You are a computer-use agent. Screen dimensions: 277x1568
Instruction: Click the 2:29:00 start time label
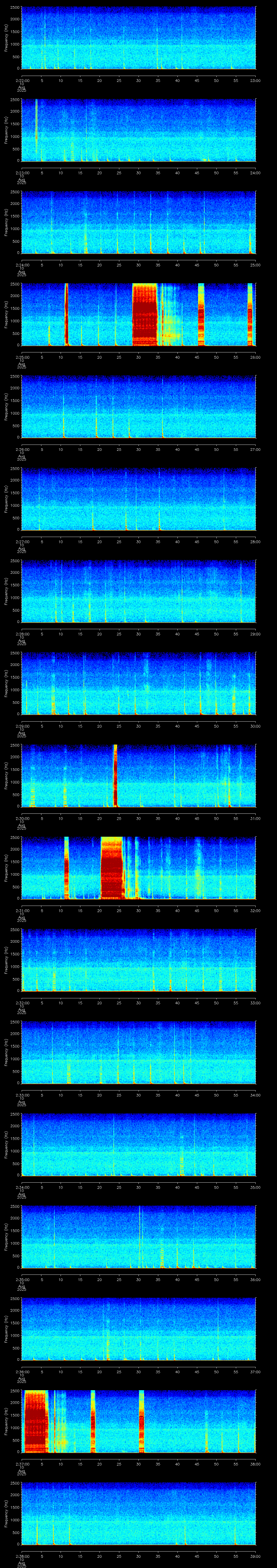(x=22, y=726)
